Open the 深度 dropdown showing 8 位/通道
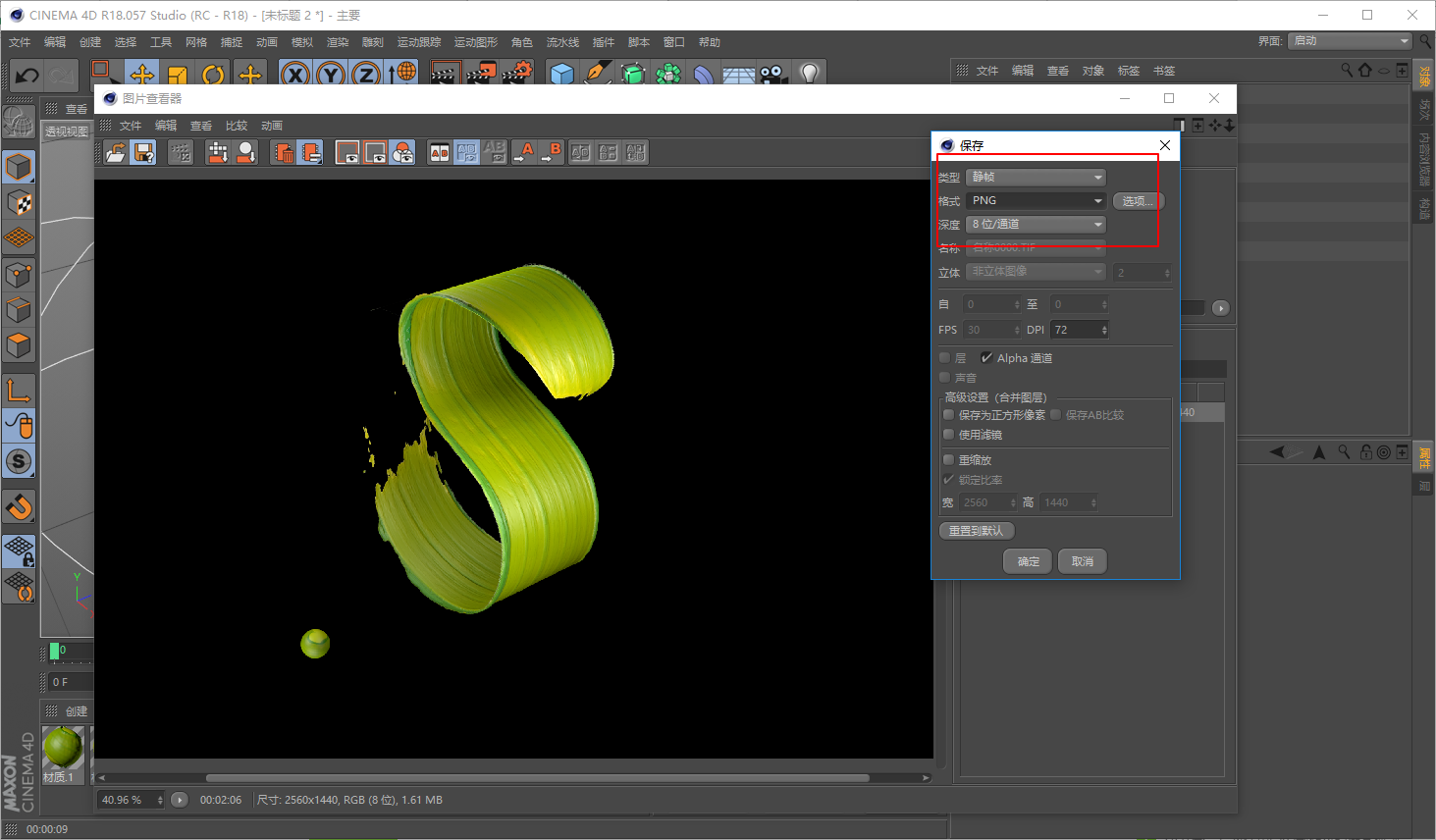 1036,225
